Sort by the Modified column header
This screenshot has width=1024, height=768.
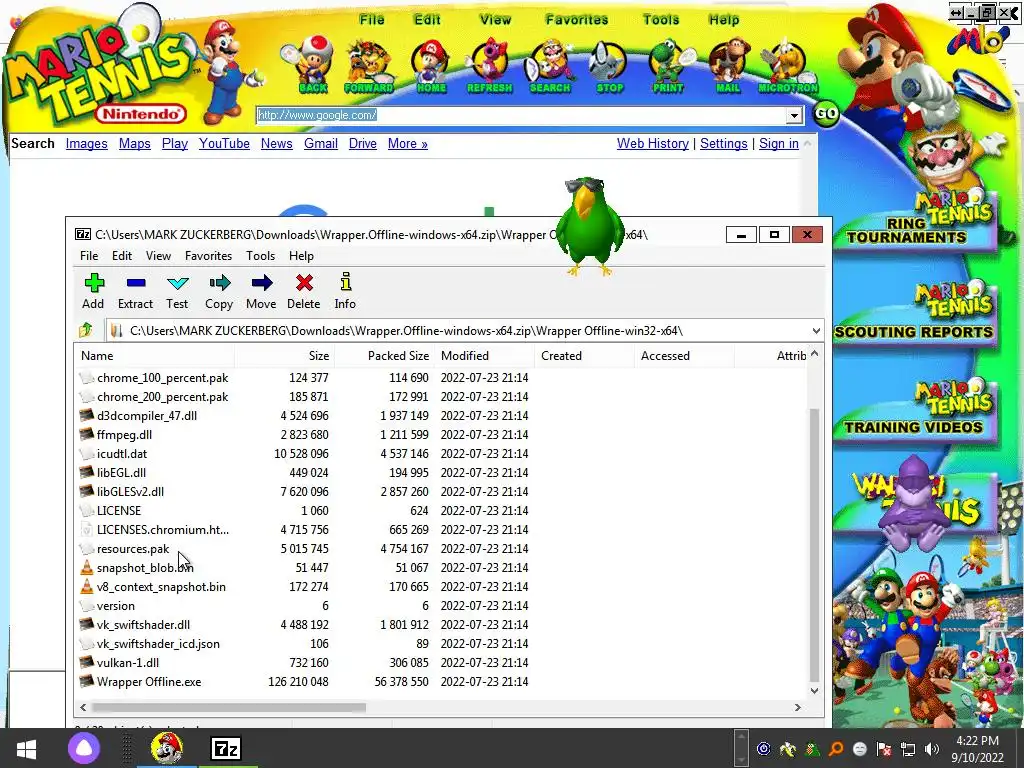(485, 356)
